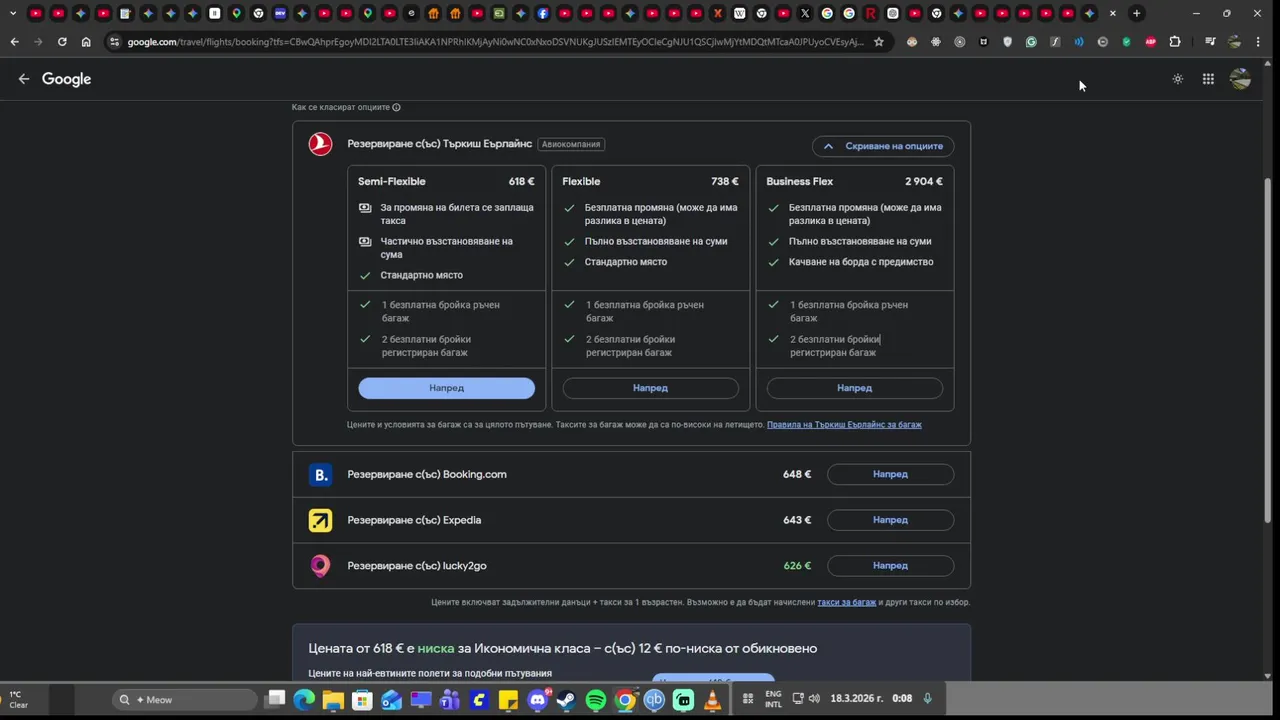Select Business Flex 'Напред' button
The image size is (1280, 720).
point(854,388)
